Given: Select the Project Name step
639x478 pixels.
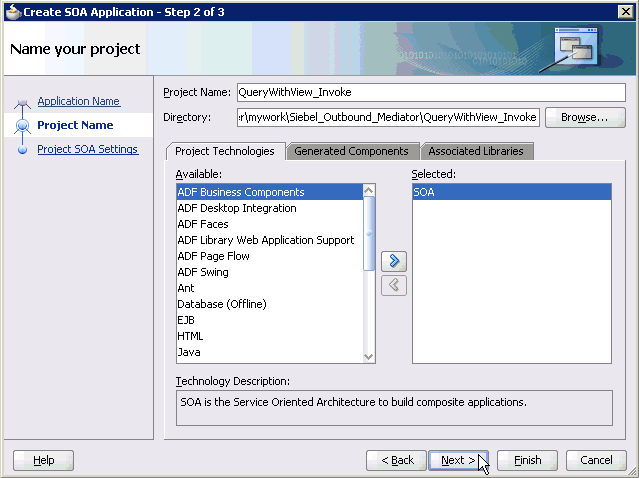Looking at the screenshot, I should pyautogui.click(x=75, y=125).
